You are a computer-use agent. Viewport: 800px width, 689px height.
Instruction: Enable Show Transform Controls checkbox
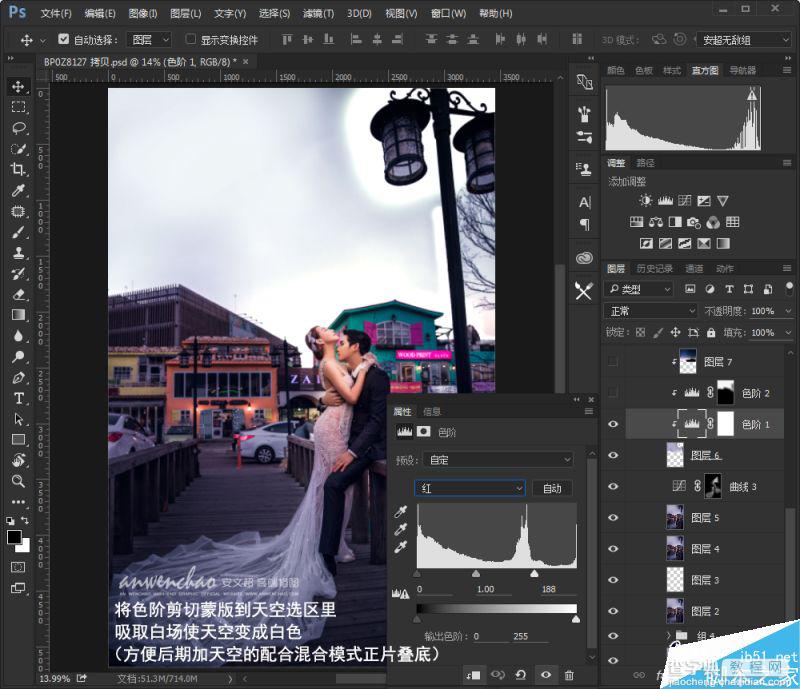coord(190,39)
